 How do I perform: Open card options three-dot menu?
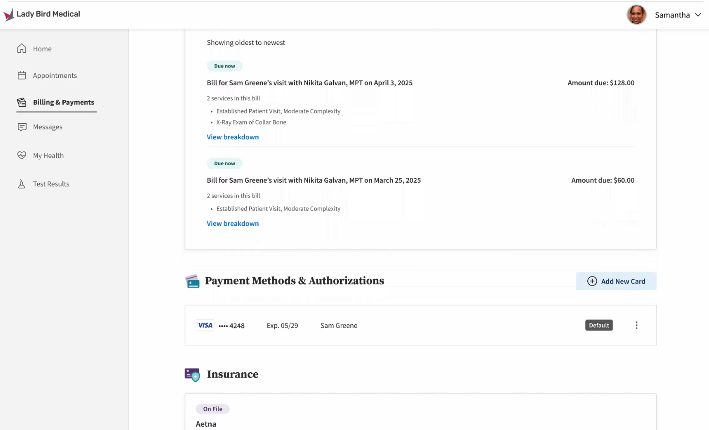click(636, 325)
